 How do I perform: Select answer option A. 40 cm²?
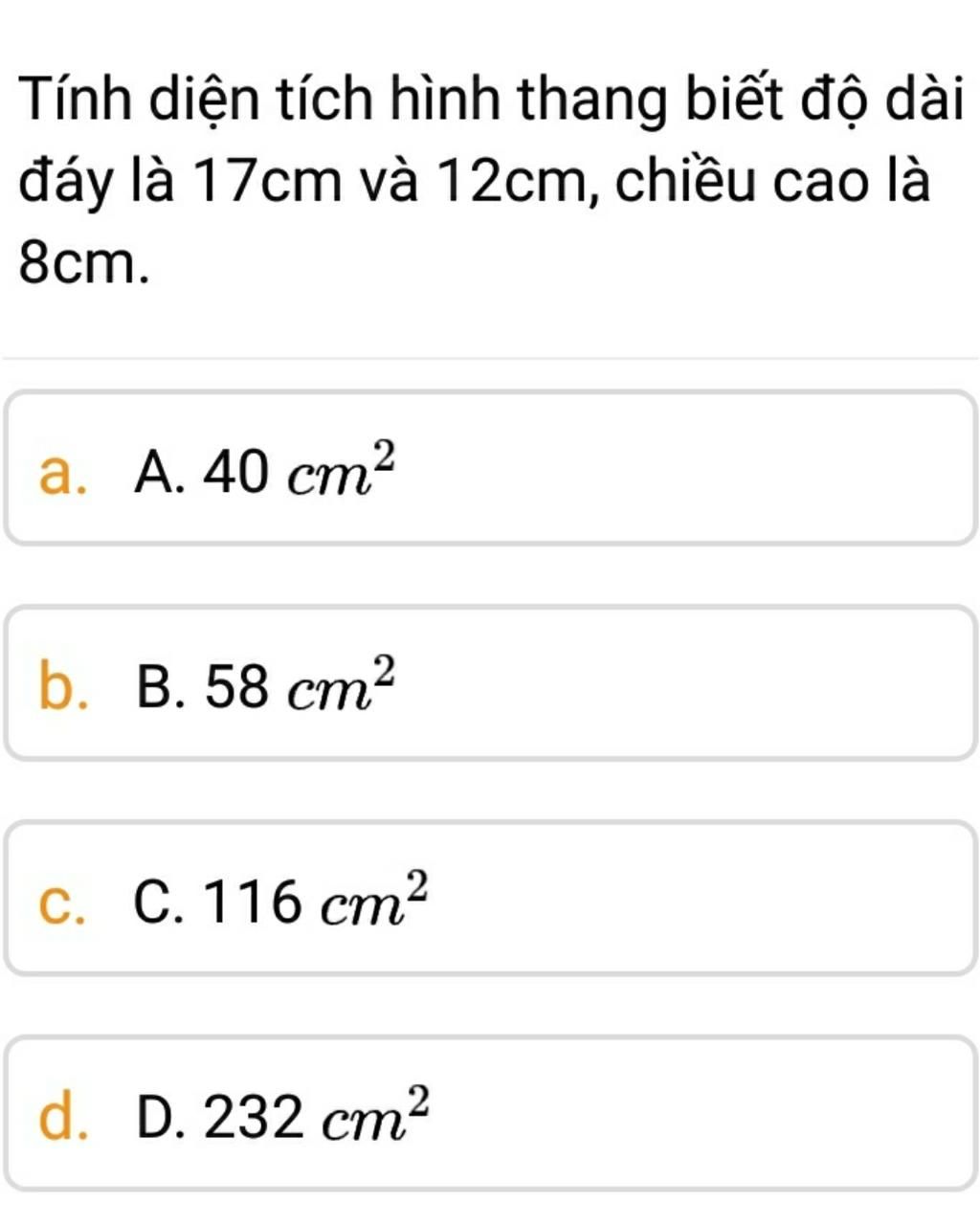(x=490, y=468)
